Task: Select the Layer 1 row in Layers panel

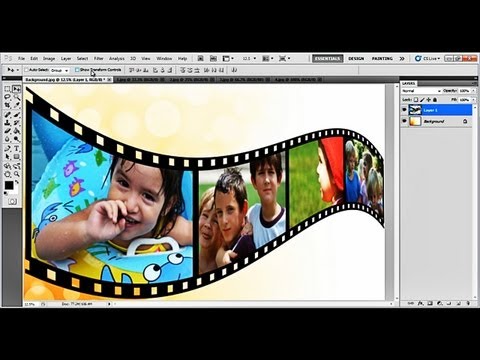Action: tap(437, 110)
